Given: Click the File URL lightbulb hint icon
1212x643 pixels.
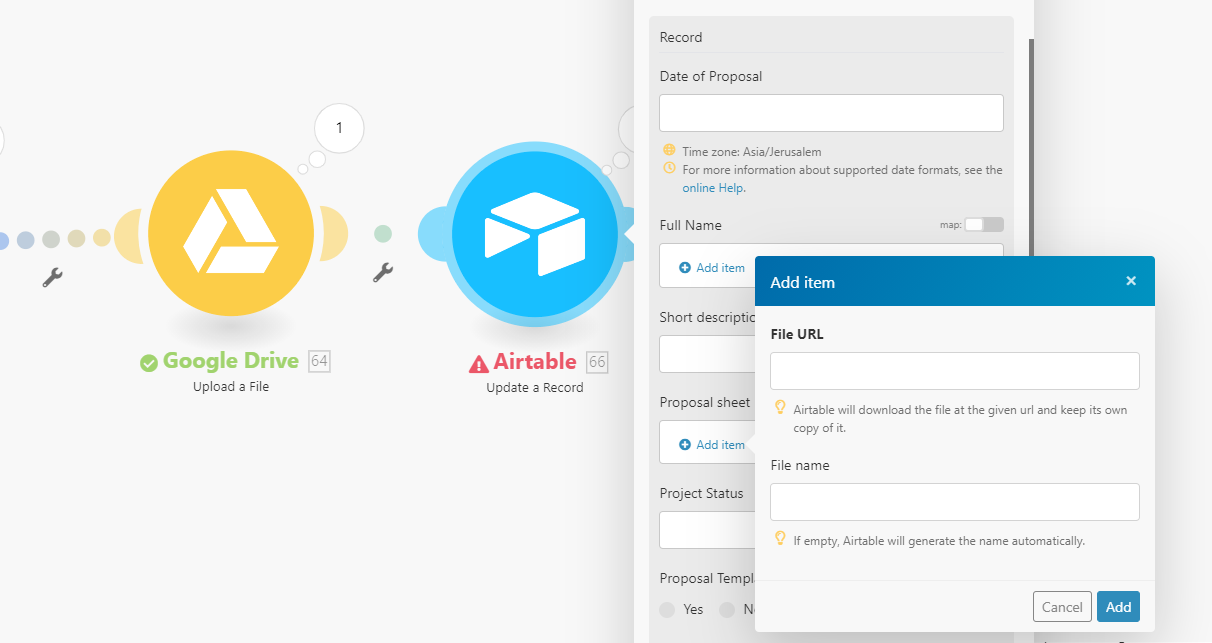Looking at the screenshot, I should [x=780, y=408].
